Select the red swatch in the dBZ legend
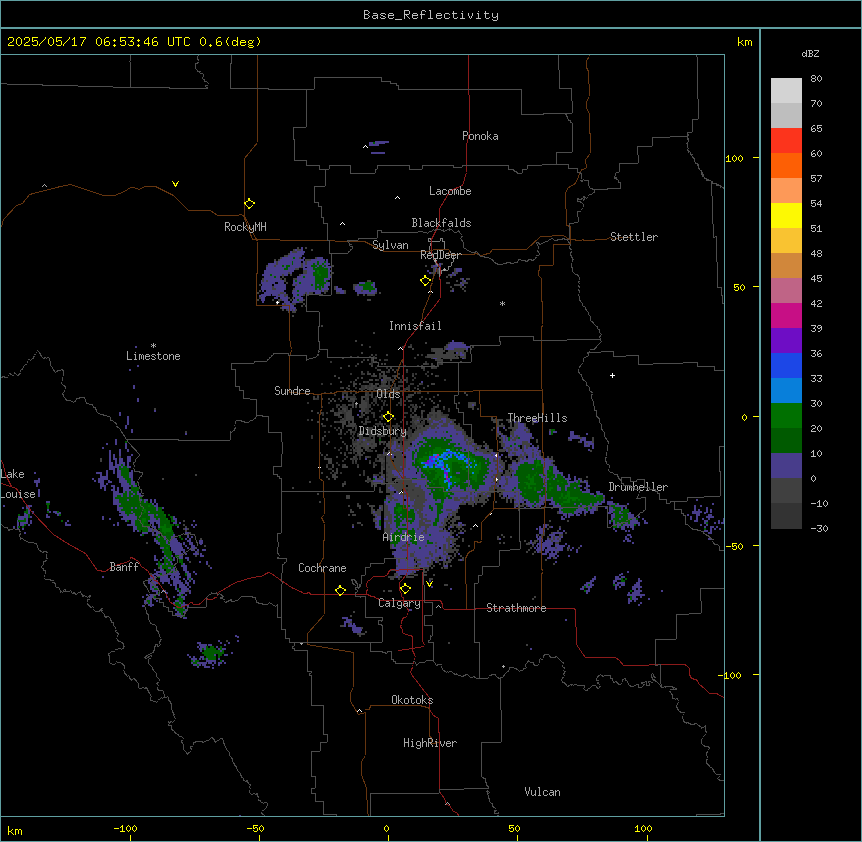Image resolution: width=862 pixels, height=842 pixels. (786, 140)
